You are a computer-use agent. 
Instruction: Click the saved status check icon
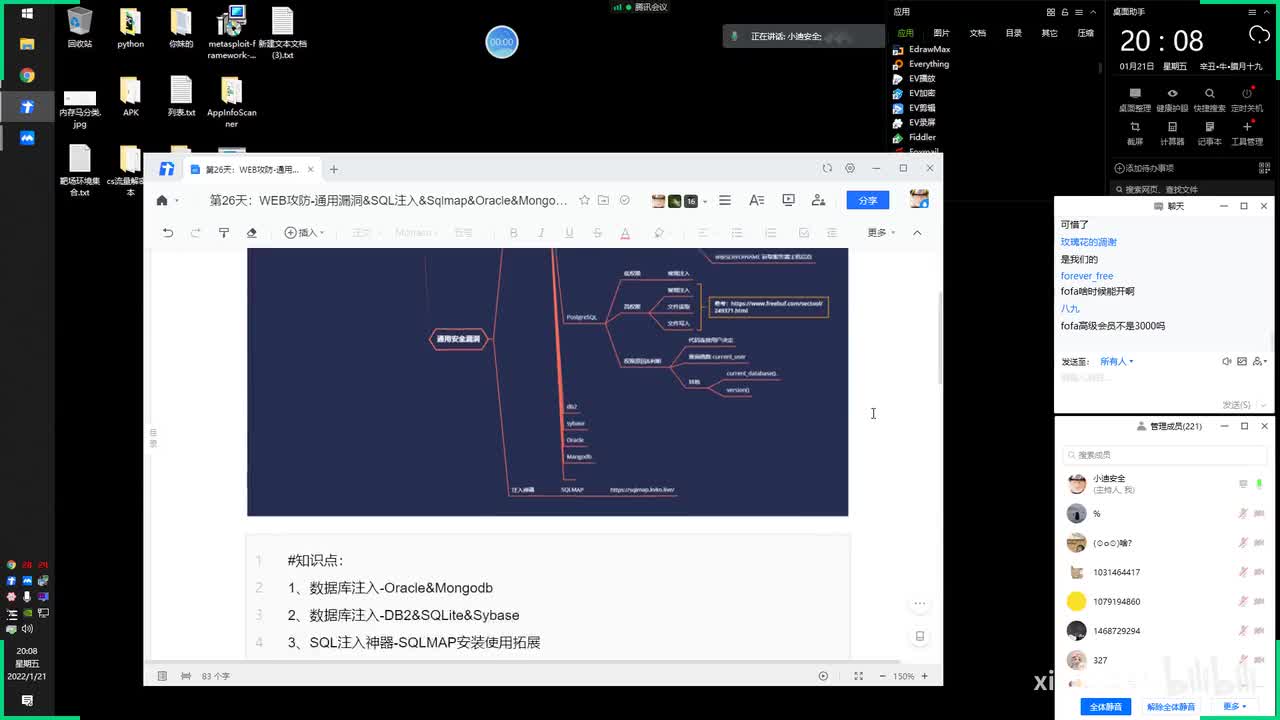point(625,200)
